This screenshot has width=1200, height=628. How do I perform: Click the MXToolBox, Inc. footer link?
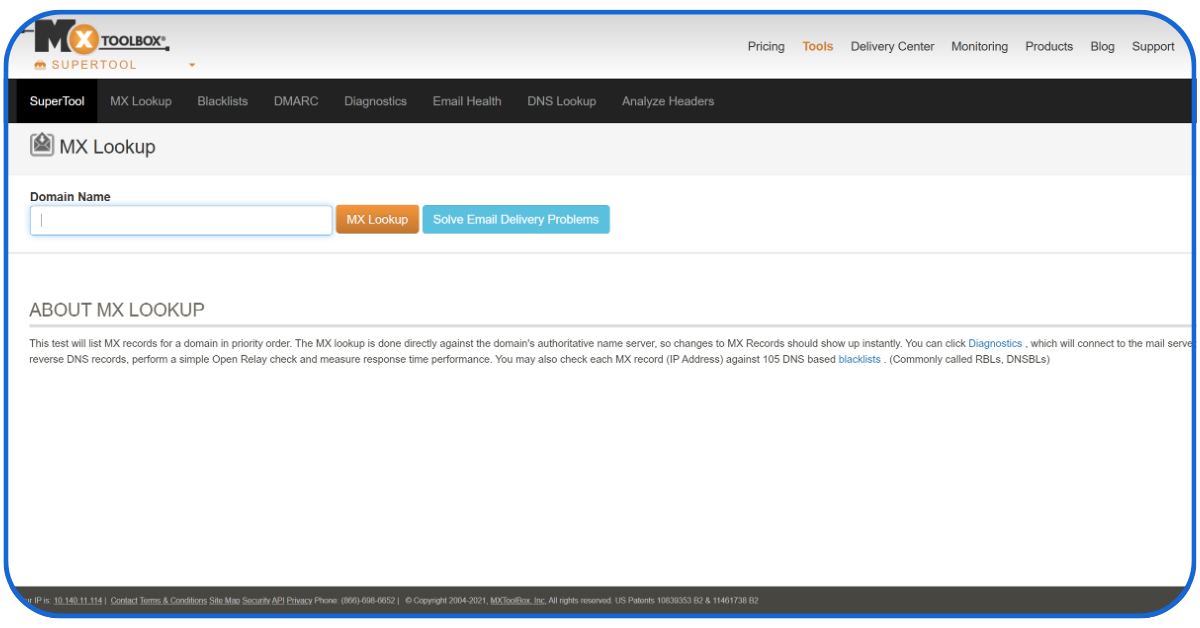click(x=518, y=601)
